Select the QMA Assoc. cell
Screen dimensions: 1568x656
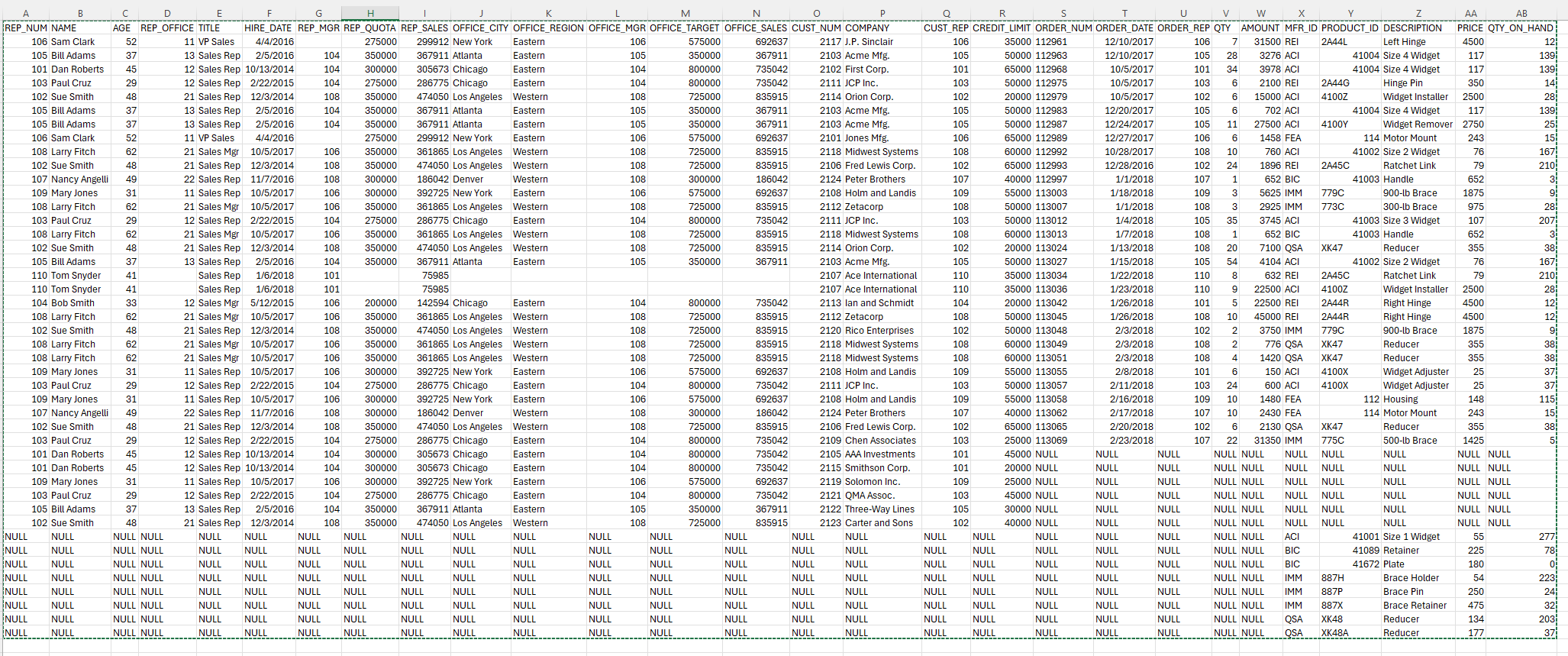tap(882, 495)
